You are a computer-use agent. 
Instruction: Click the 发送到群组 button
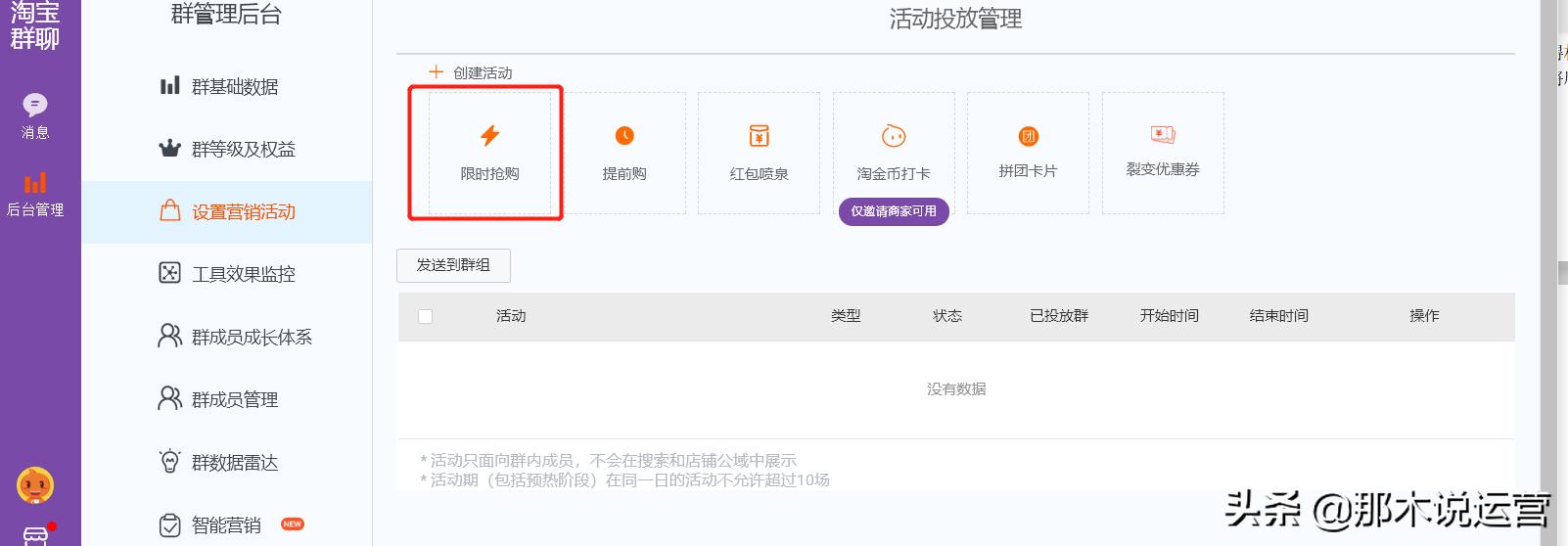pyautogui.click(x=453, y=265)
